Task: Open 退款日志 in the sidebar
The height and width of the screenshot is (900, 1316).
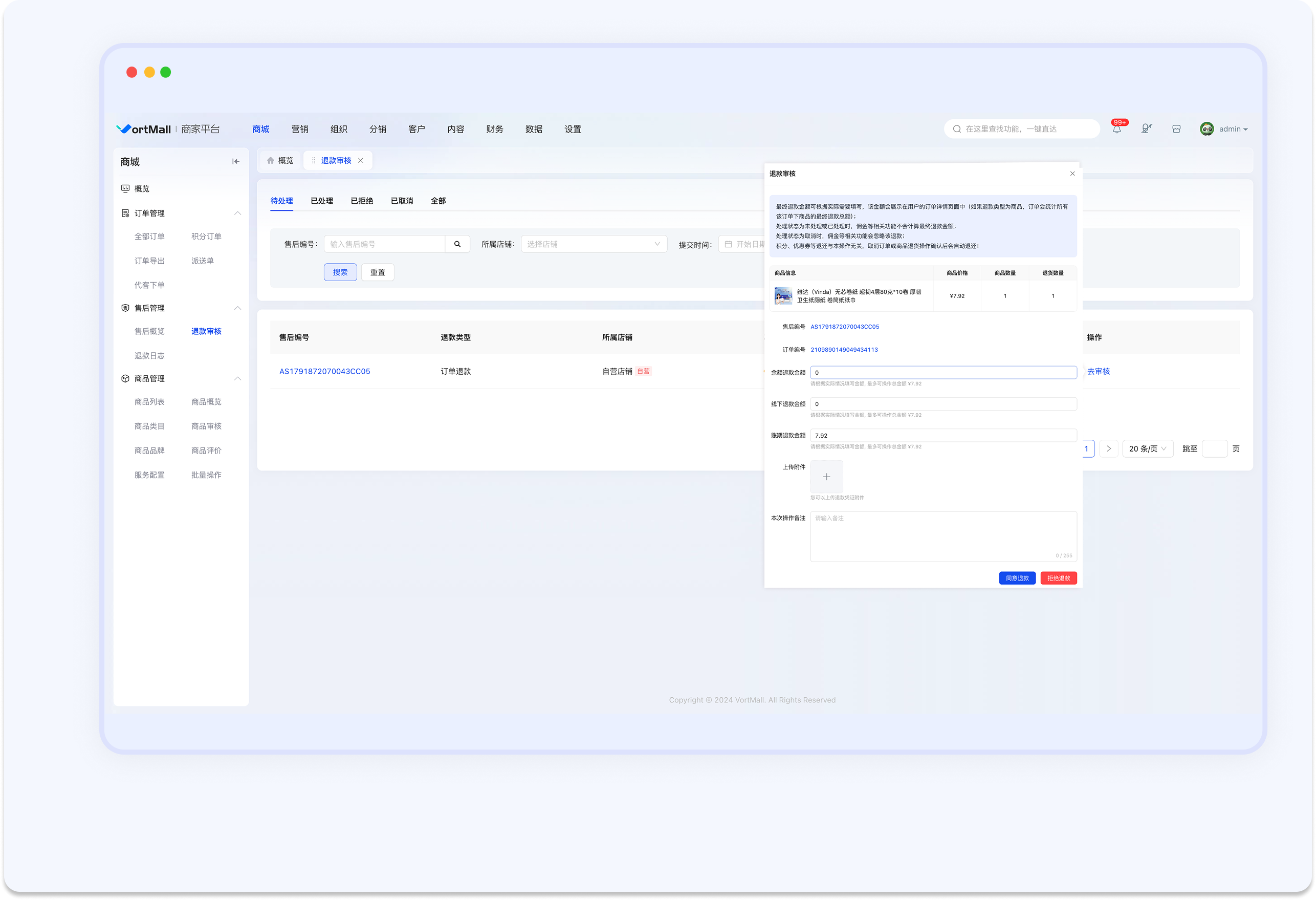Action: pos(149,355)
